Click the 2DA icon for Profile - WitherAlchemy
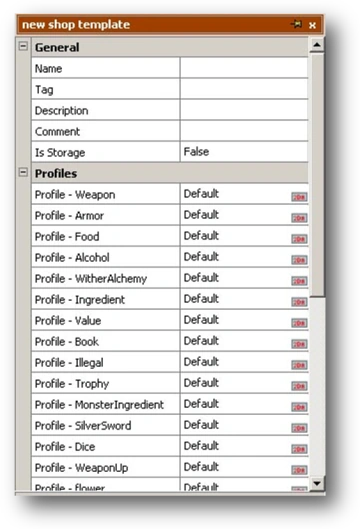The width and height of the screenshot is (360, 529). pos(299,281)
